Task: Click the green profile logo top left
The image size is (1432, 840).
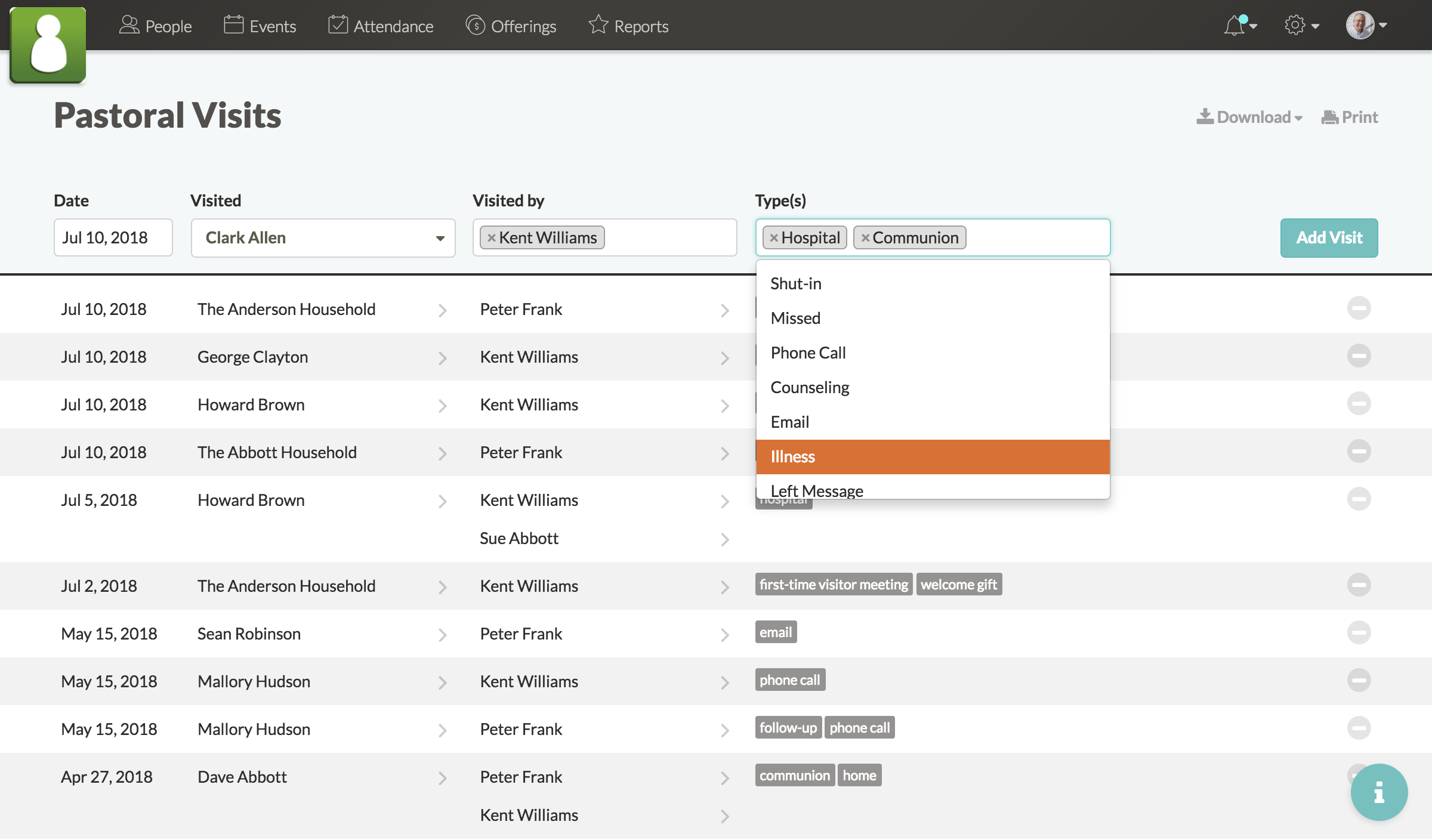Action: point(48,44)
